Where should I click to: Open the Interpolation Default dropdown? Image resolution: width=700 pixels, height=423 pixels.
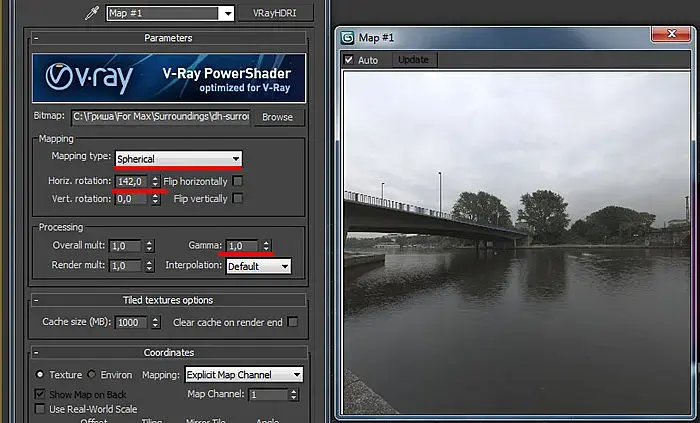pyautogui.click(x=258, y=266)
